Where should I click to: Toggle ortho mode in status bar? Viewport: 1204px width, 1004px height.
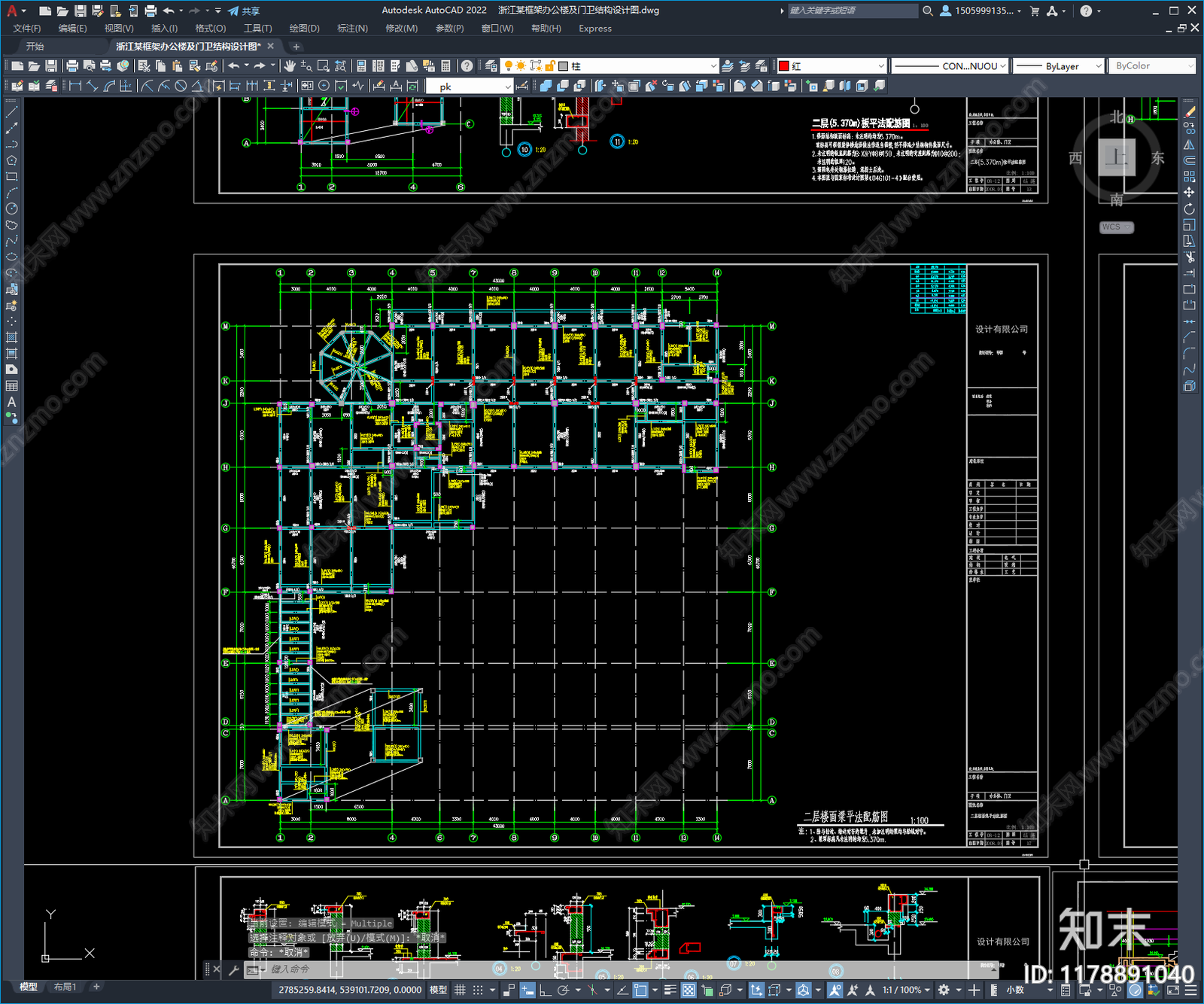[546, 990]
